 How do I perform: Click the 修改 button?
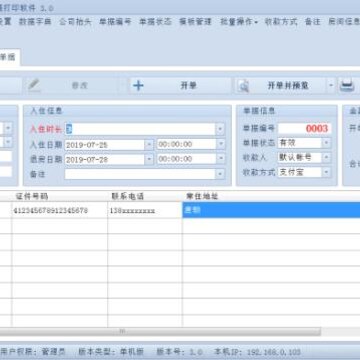(x=80, y=86)
